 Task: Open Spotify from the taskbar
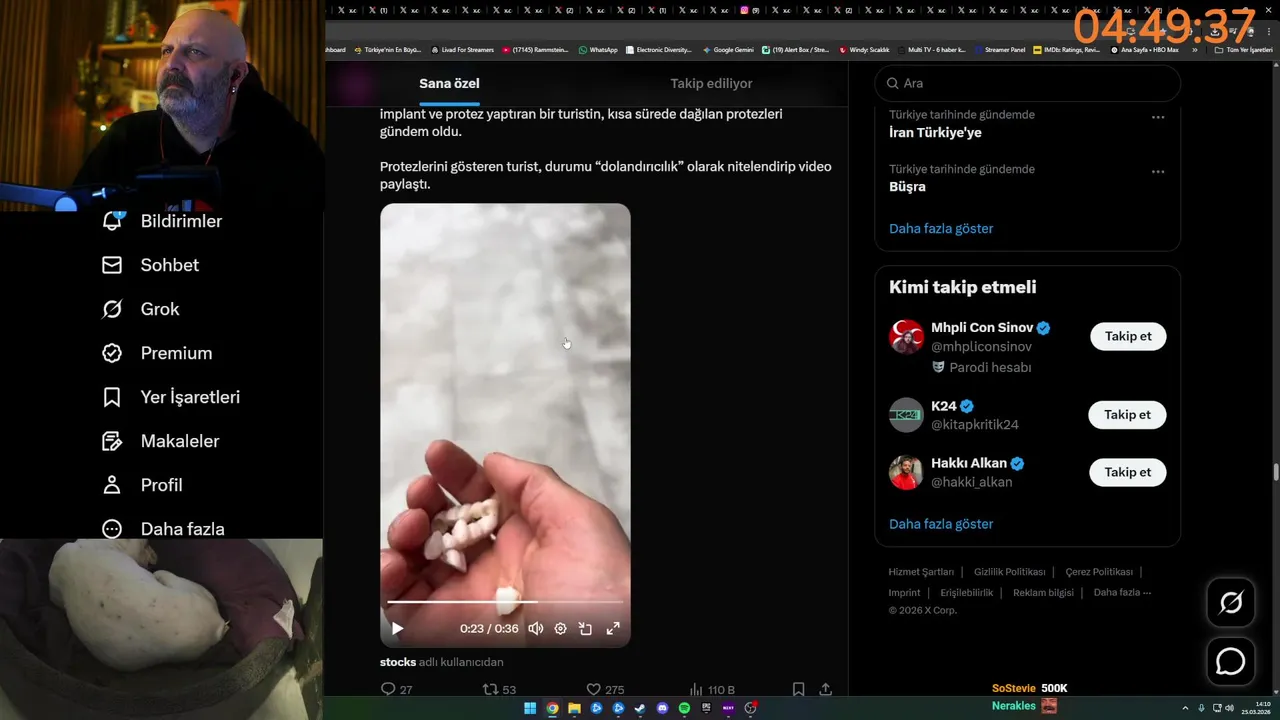(684, 708)
